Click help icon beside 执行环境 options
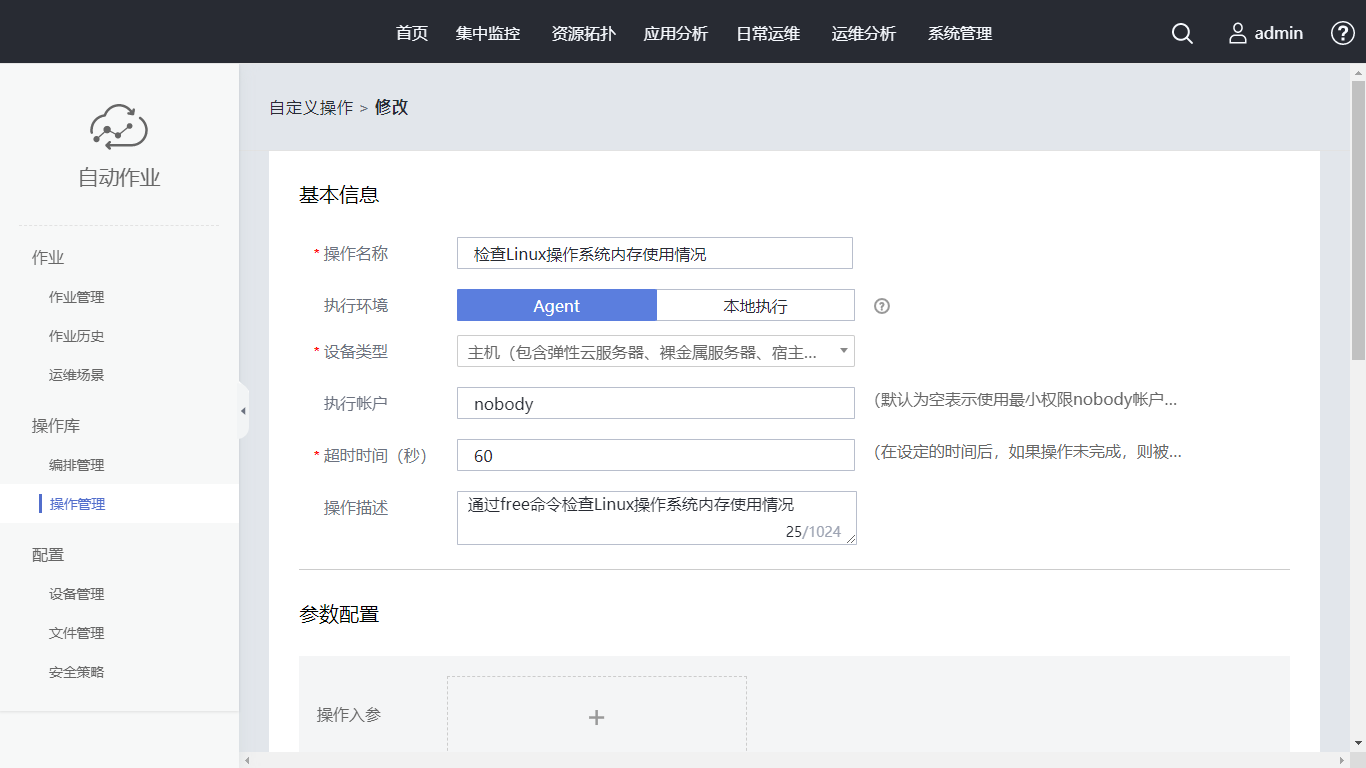1366x768 pixels. pyautogui.click(x=881, y=306)
